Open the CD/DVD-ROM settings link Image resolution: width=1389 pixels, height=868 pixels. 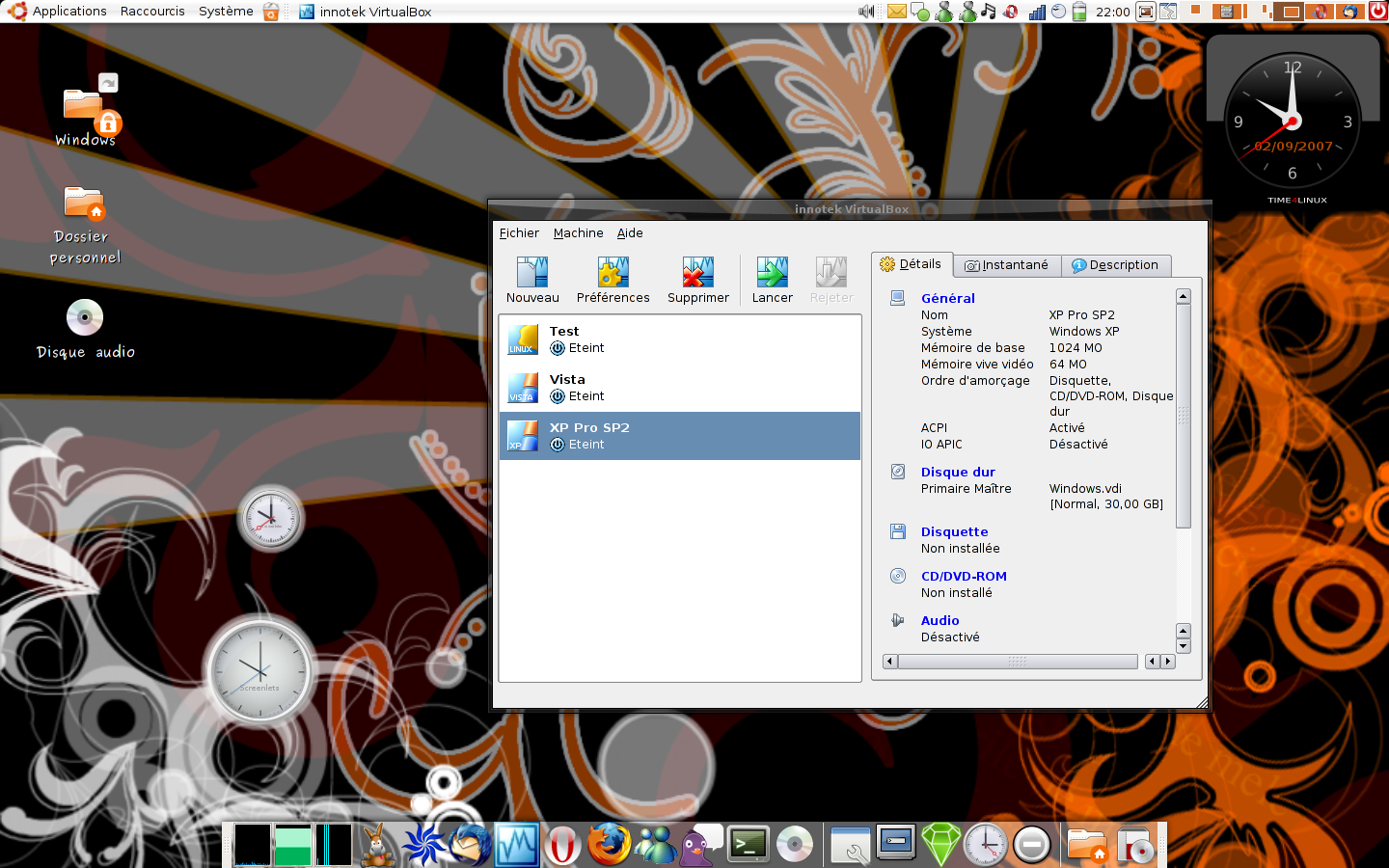coord(964,577)
